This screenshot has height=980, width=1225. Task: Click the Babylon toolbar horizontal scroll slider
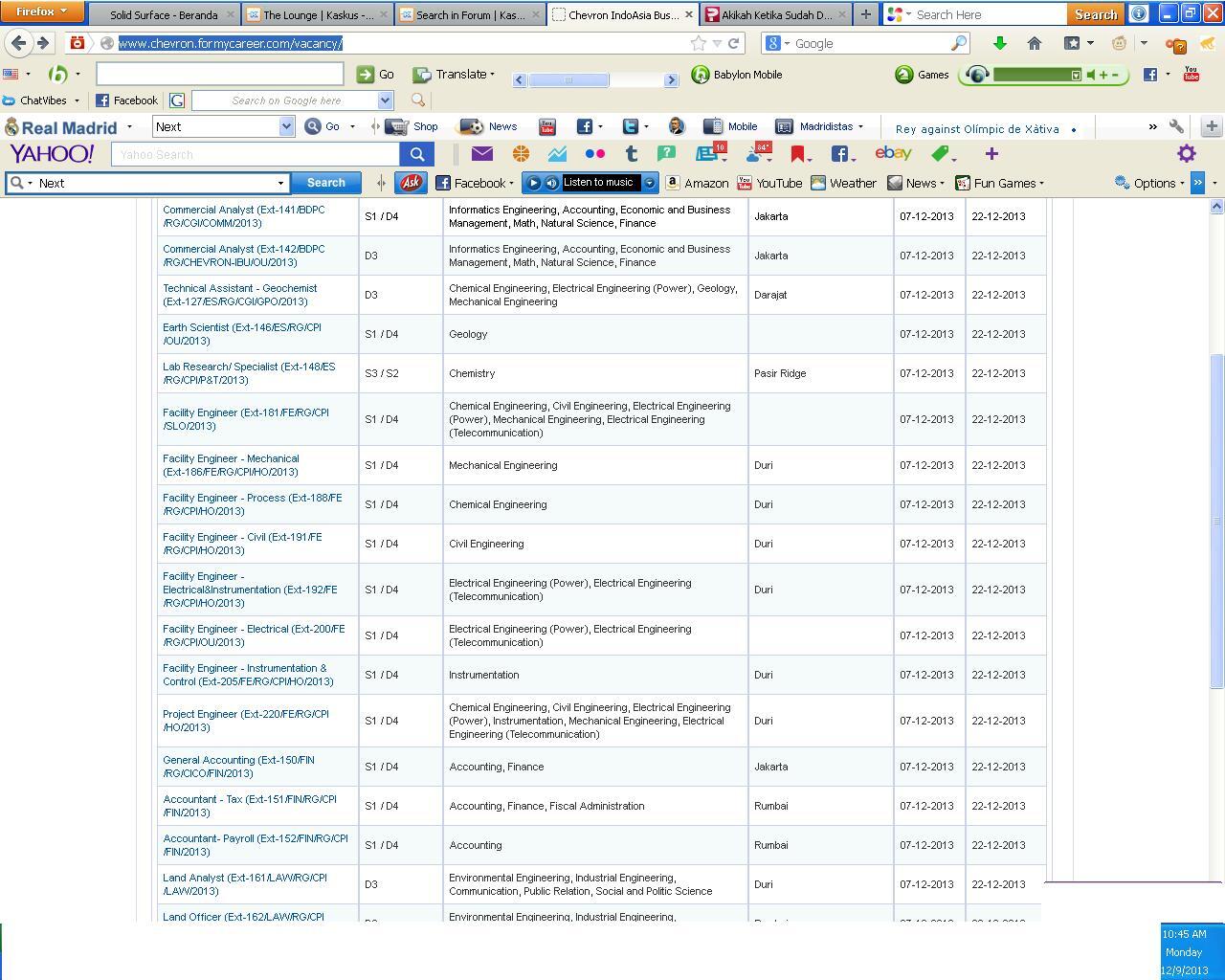[568, 80]
